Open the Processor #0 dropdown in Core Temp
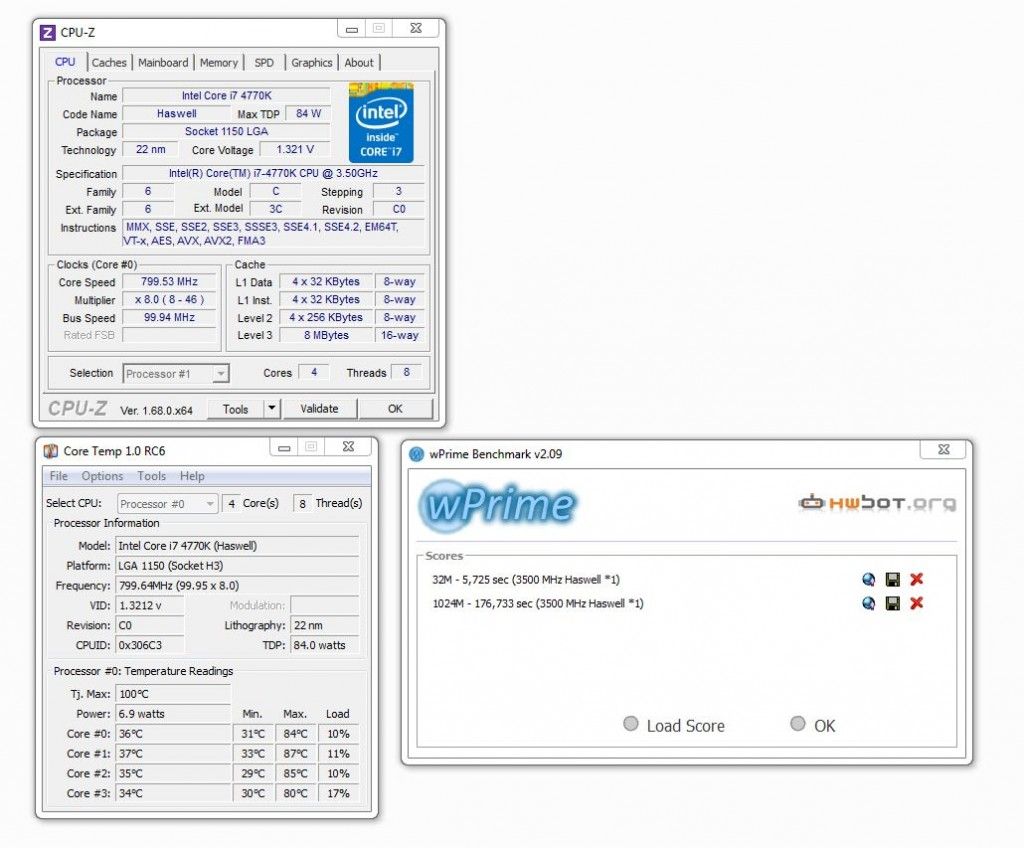Image resolution: width=1024 pixels, height=848 pixels. click(167, 504)
